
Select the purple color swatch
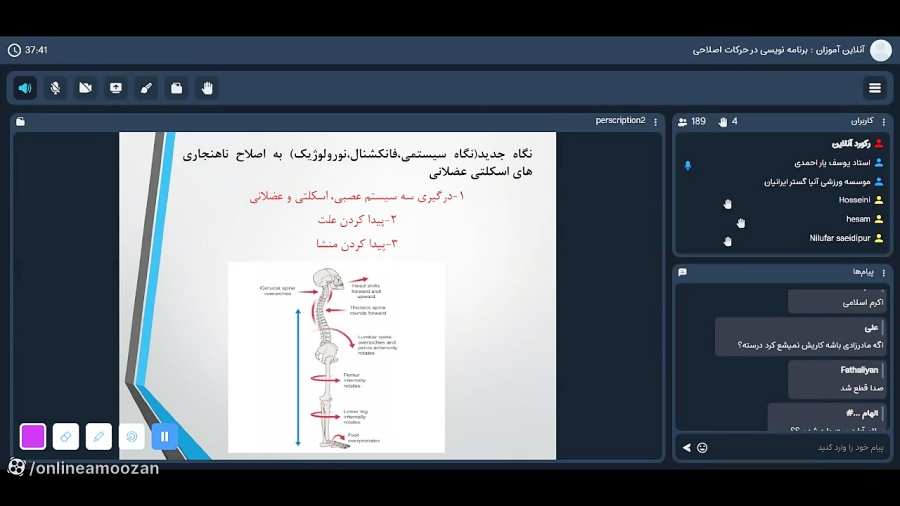(x=33, y=437)
